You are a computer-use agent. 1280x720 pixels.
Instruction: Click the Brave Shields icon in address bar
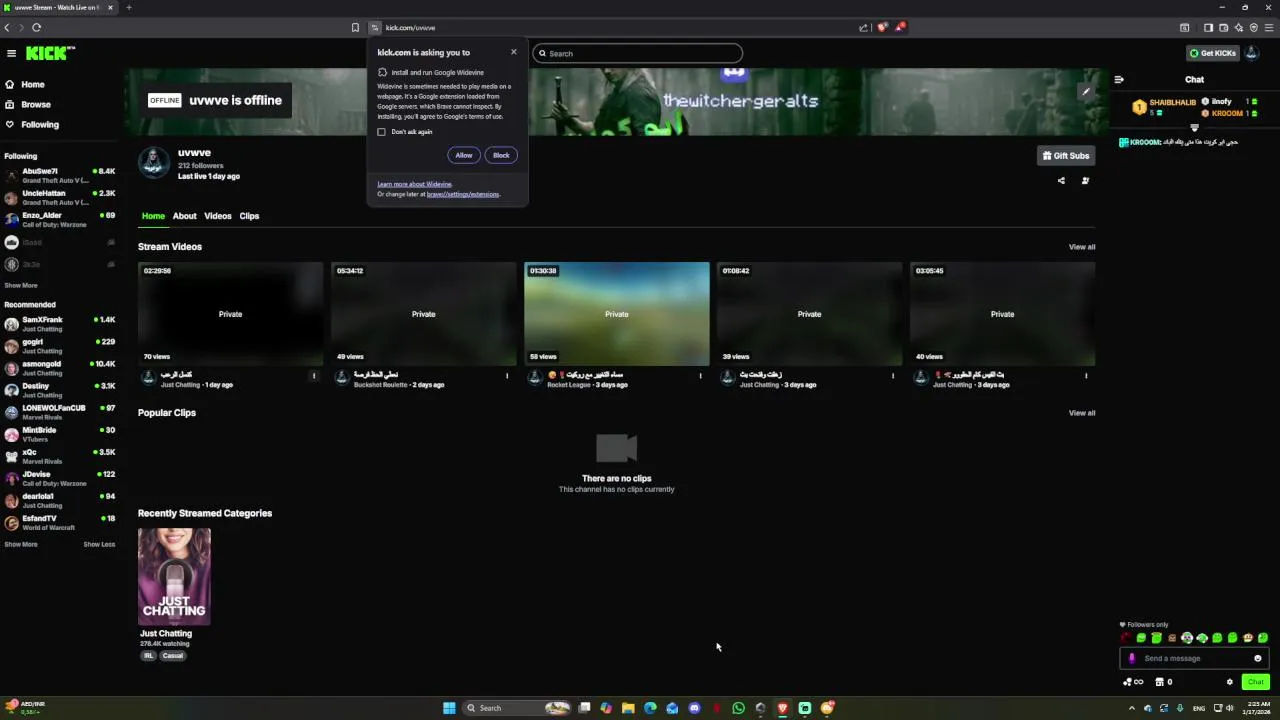(x=882, y=27)
